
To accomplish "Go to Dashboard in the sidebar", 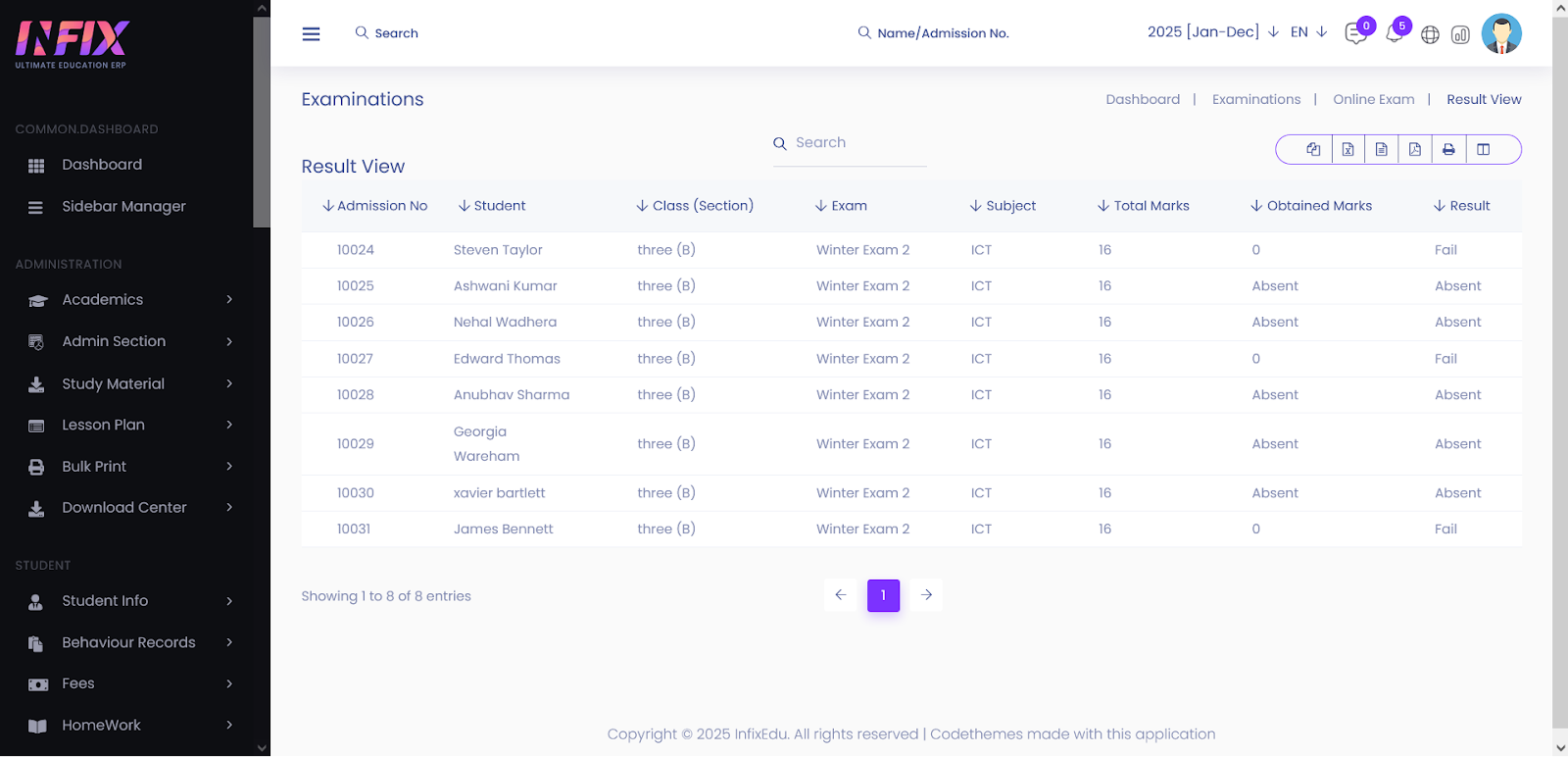I will [102, 165].
